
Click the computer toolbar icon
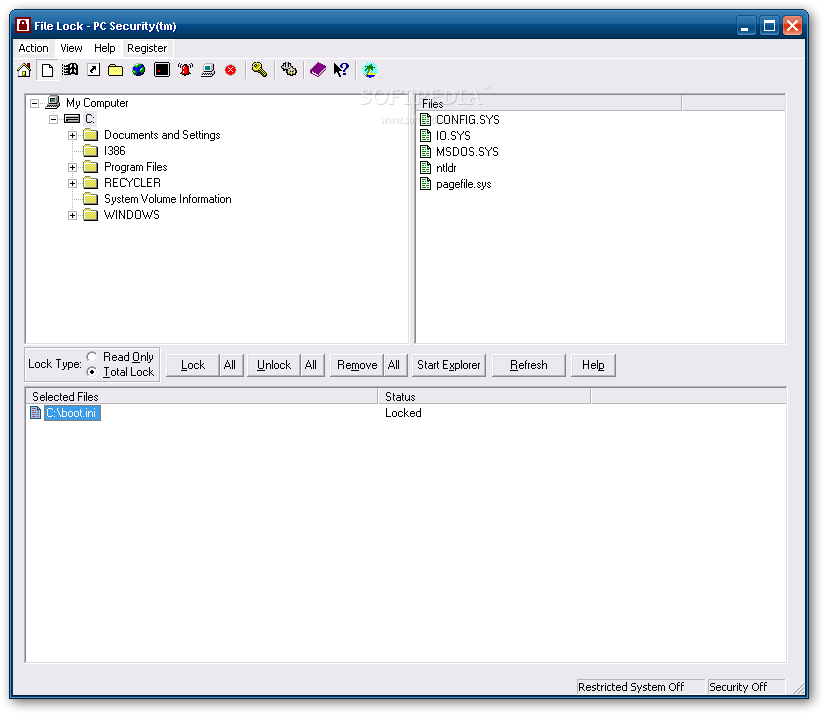coord(208,70)
